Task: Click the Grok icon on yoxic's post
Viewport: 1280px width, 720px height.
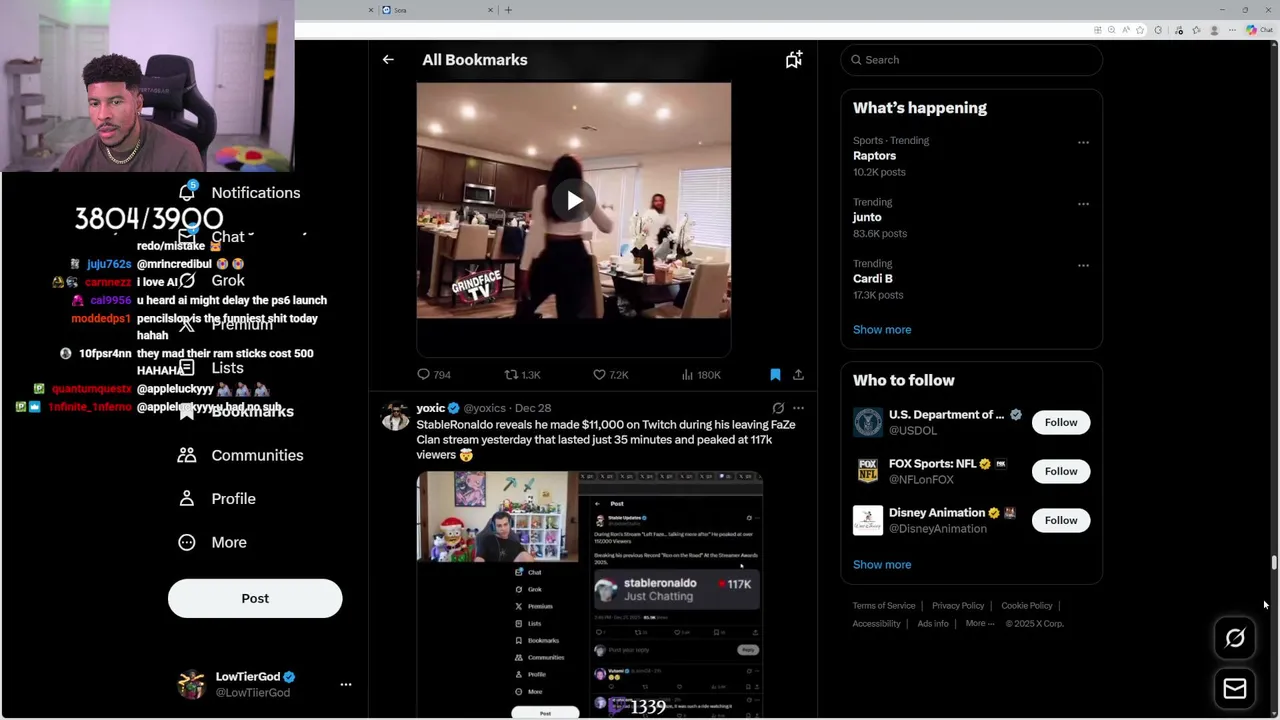Action: (778, 408)
